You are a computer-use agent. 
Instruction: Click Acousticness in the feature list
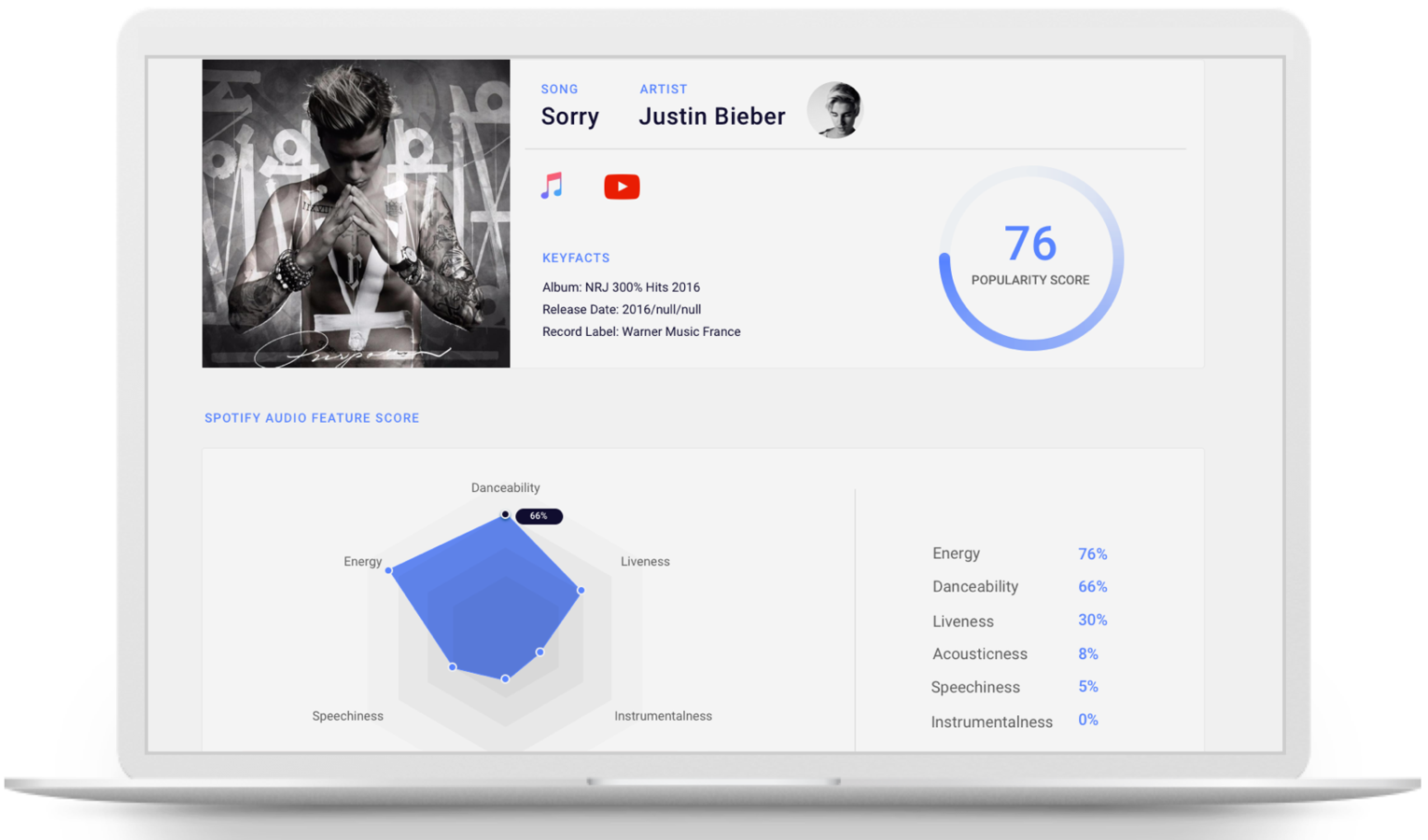[980, 654]
